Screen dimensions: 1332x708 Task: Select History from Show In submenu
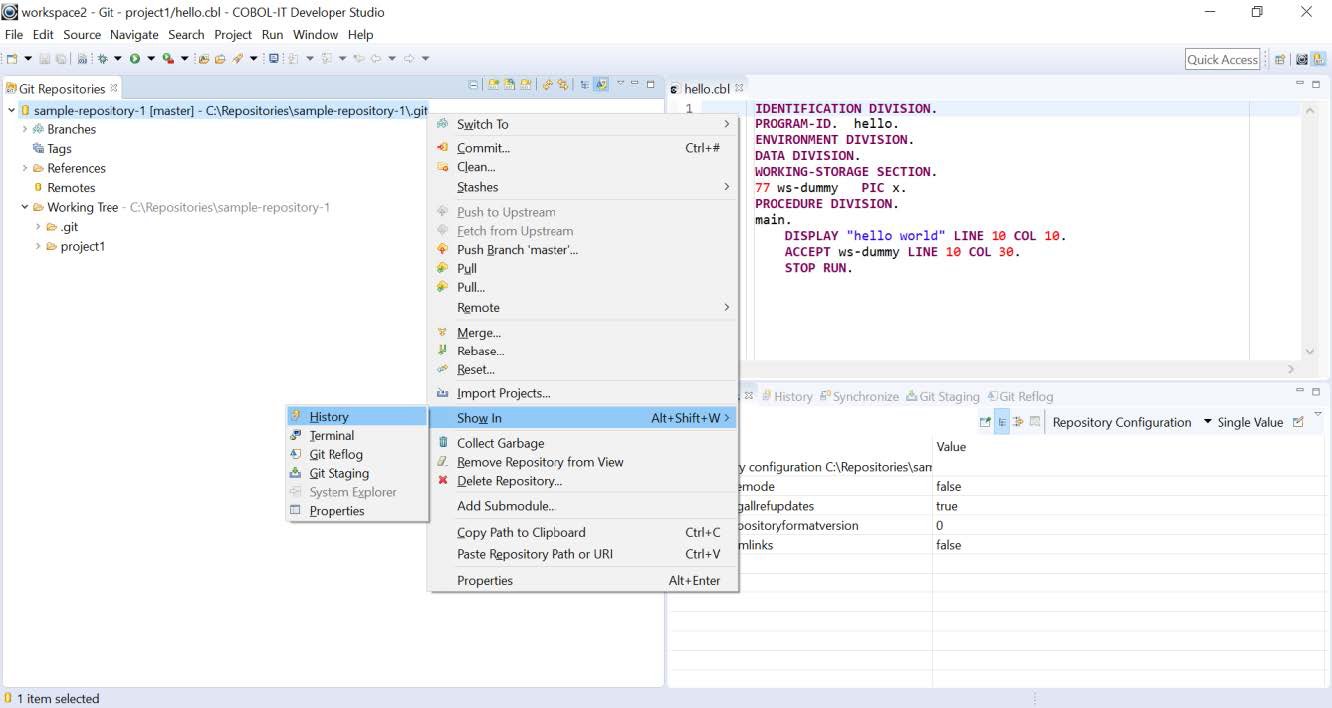(329, 417)
